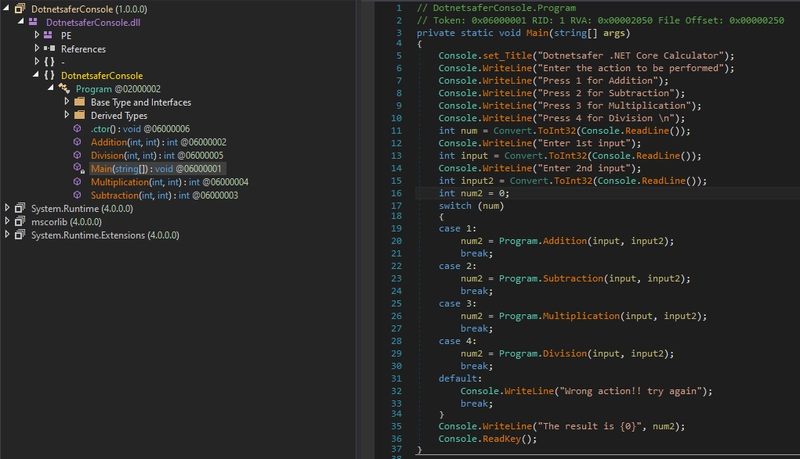Click the System.Runtime.Extensions assembly icon

(x=20, y=235)
